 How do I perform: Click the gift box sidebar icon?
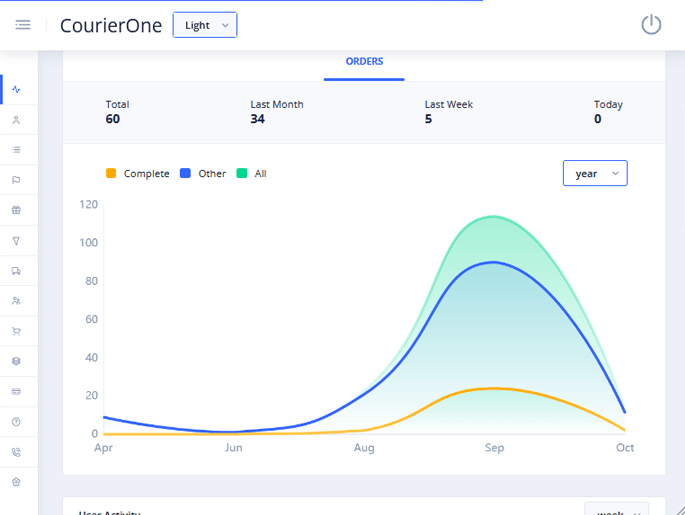[16, 210]
